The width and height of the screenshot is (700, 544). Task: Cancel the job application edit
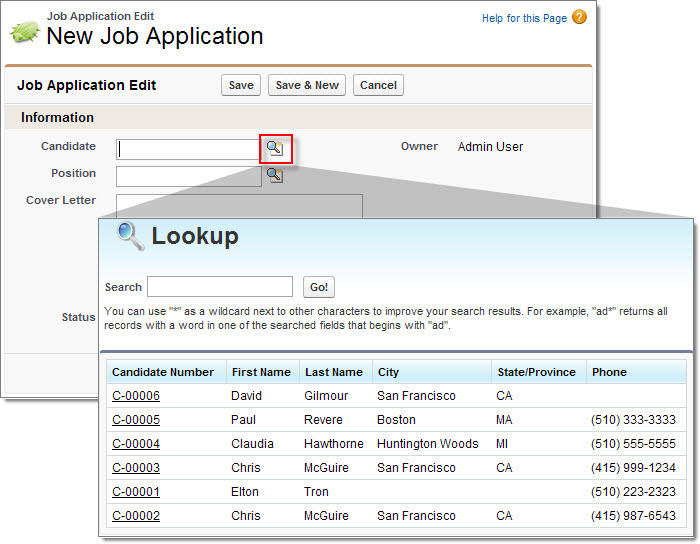[x=378, y=85]
